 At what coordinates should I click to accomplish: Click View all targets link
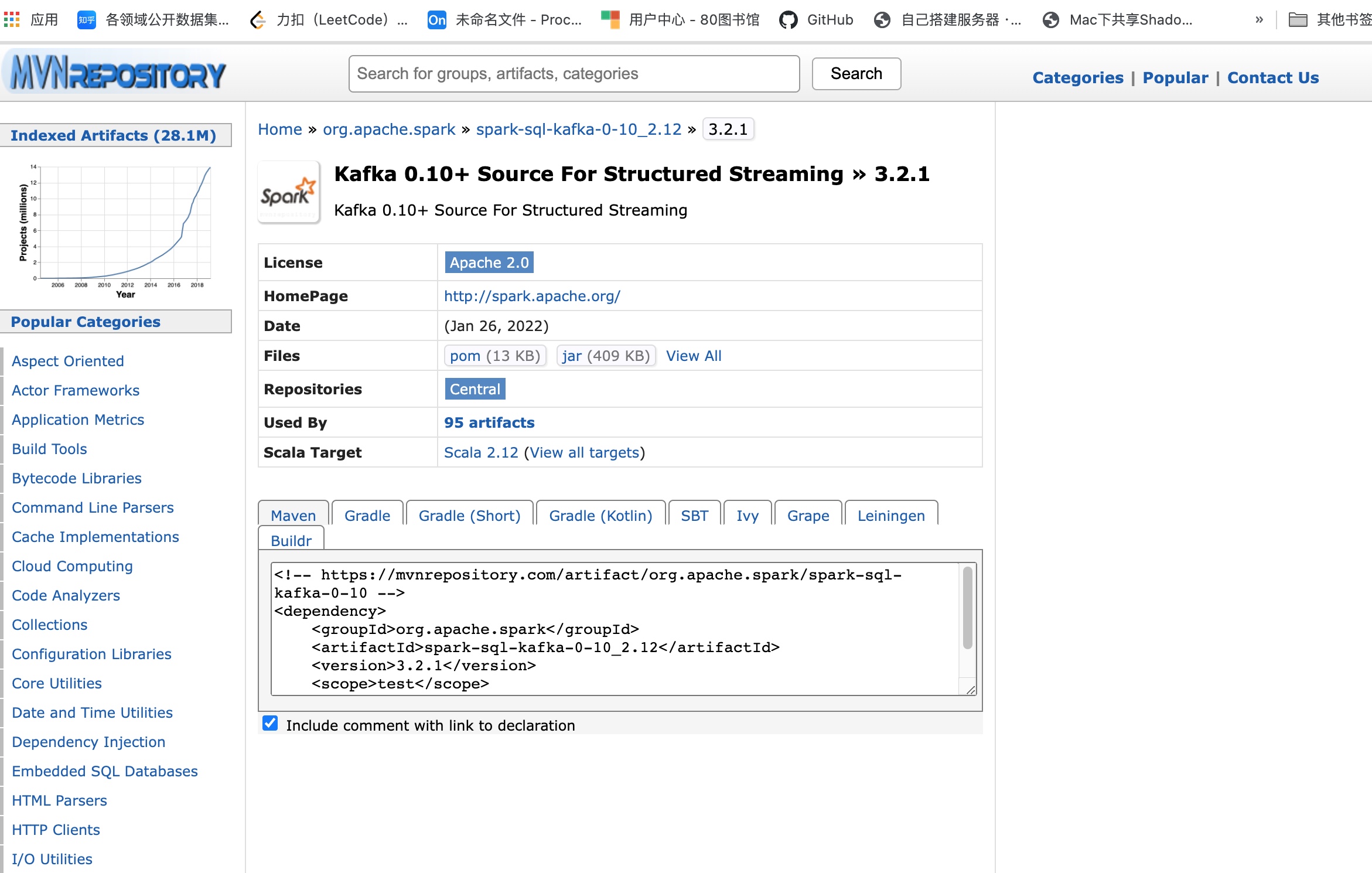(585, 452)
